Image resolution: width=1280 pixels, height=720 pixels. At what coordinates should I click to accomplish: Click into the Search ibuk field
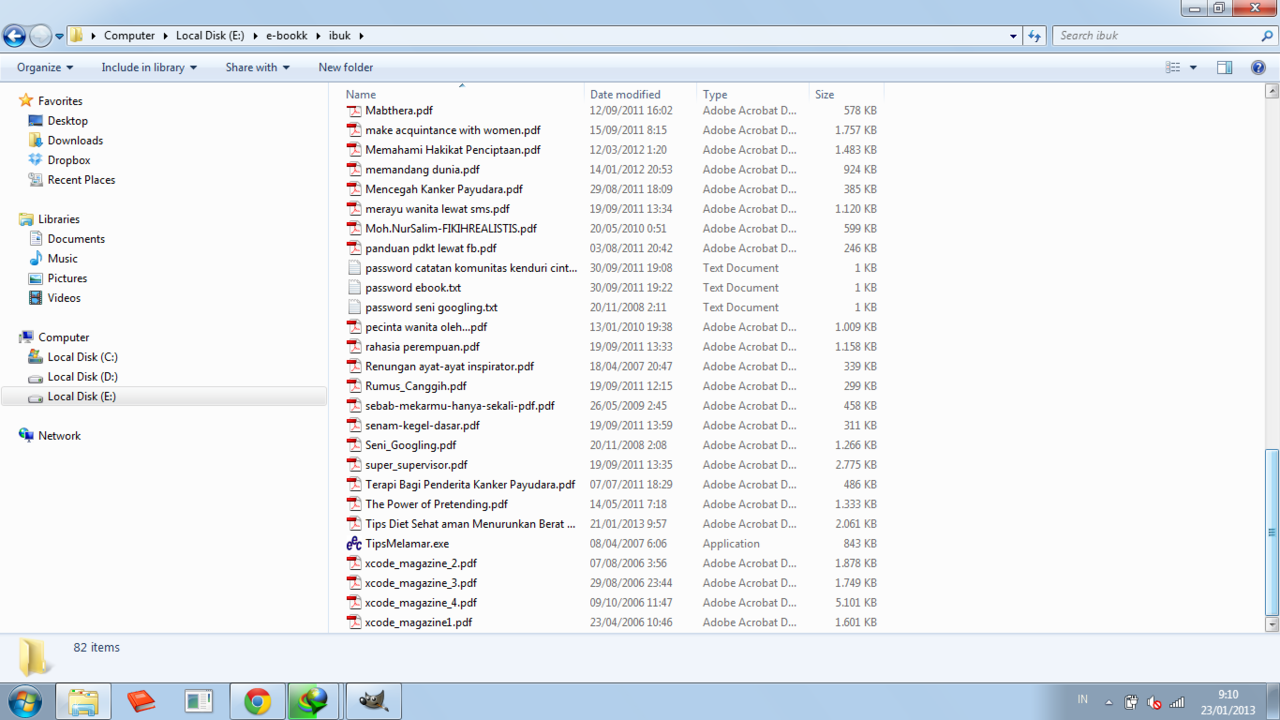(x=1157, y=36)
